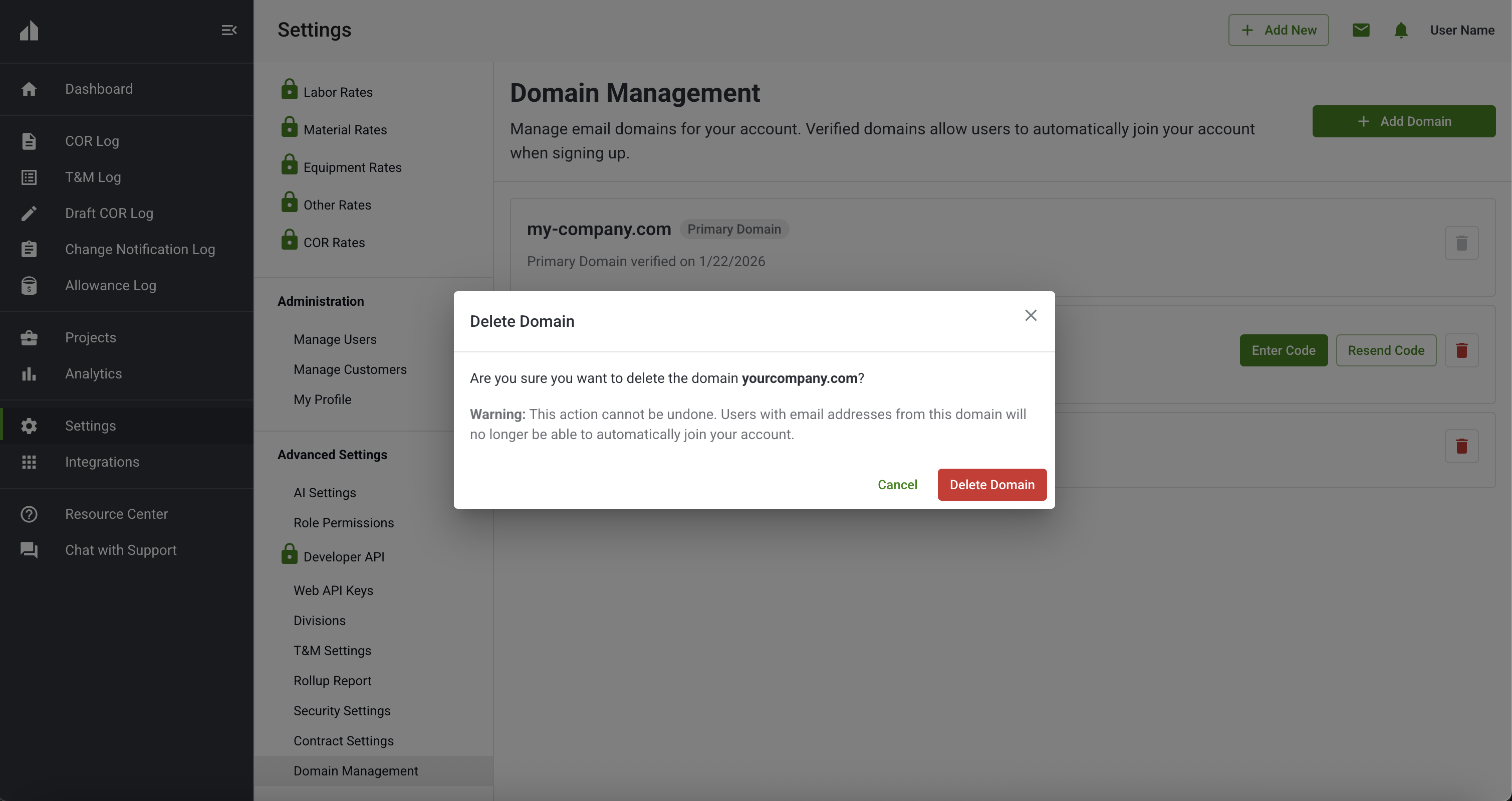This screenshot has height=801, width=1512.
Task: Click the bottom domain's red trash icon
Action: coord(1461,446)
